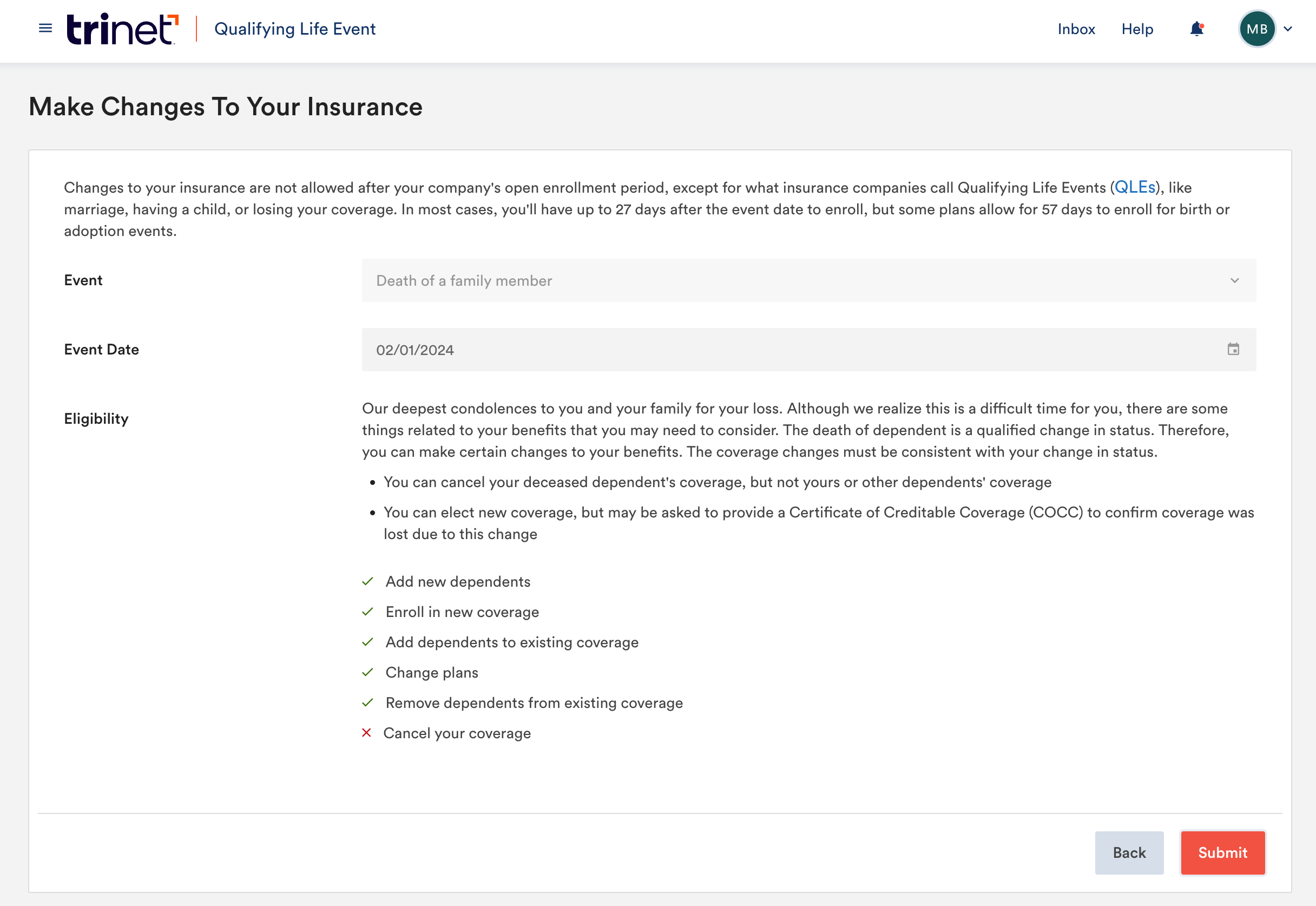Open the hamburger navigation menu
The width and height of the screenshot is (1316, 906).
[x=45, y=28]
